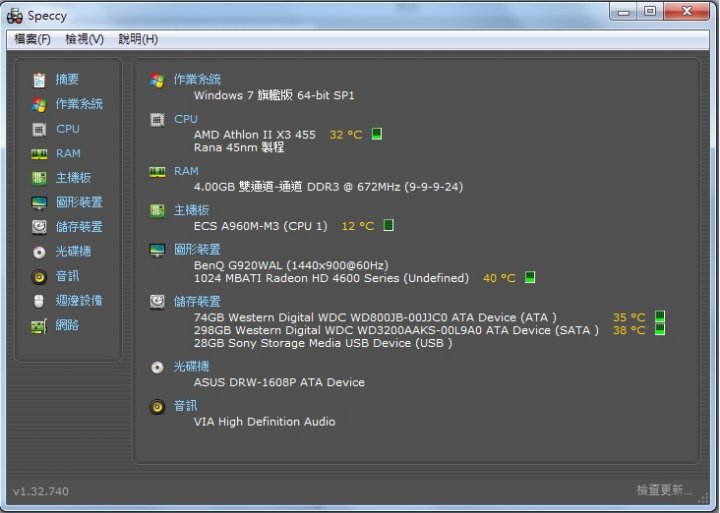Image resolution: width=720 pixels, height=513 pixels.
Task: Click the disc icon beside 光碟機 heading in summary
Action: pos(157,367)
